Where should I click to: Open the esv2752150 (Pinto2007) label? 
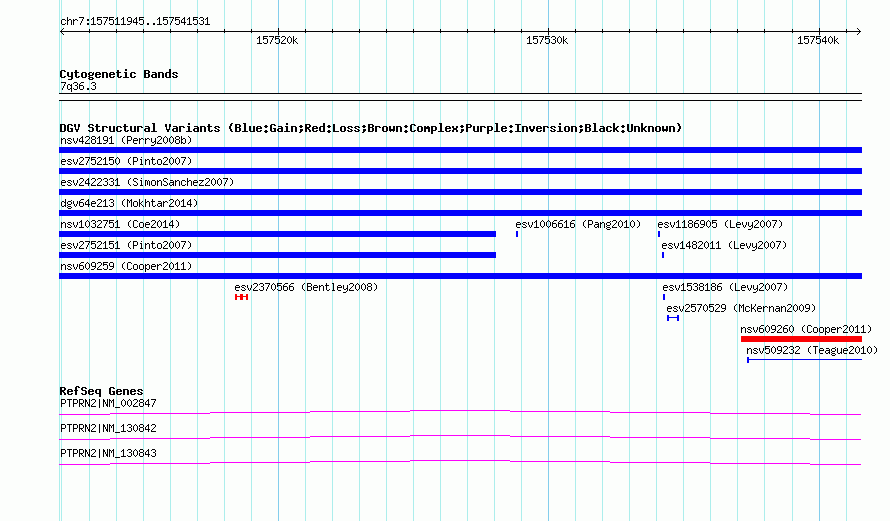pos(126,161)
